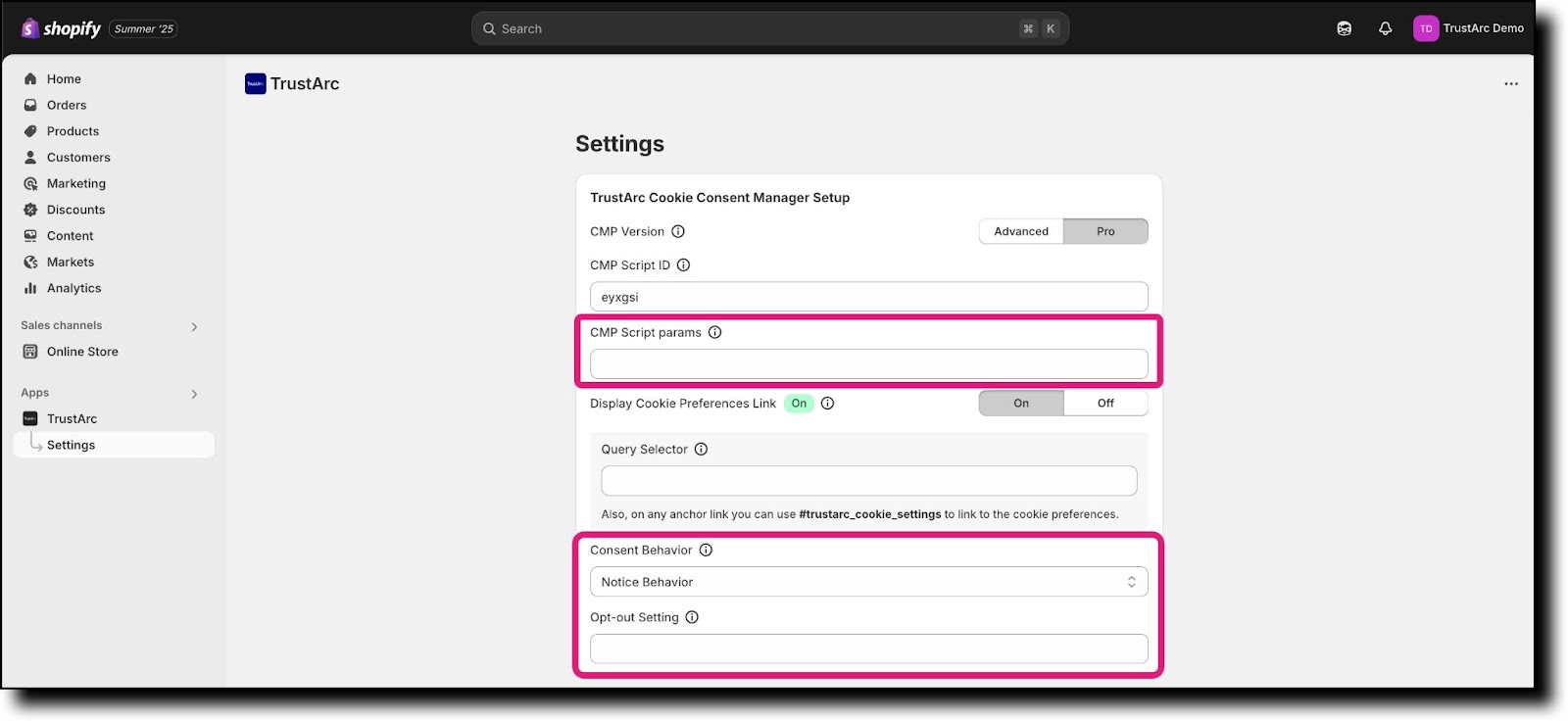Click the Settings page heading
The width and height of the screenshot is (1568, 721).
point(619,144)
